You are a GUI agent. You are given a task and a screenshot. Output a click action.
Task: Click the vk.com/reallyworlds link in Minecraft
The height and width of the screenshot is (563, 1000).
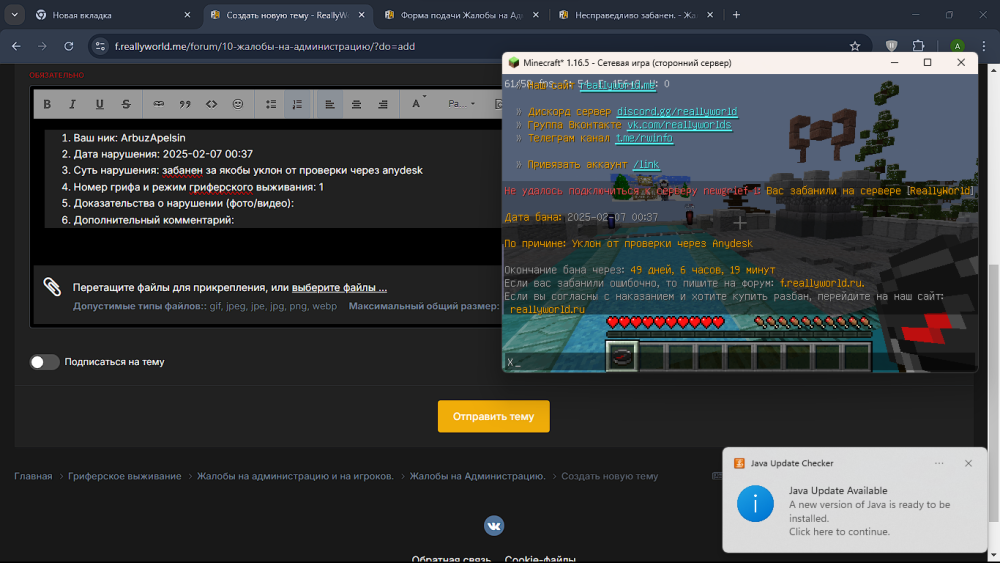coord(679,125)
